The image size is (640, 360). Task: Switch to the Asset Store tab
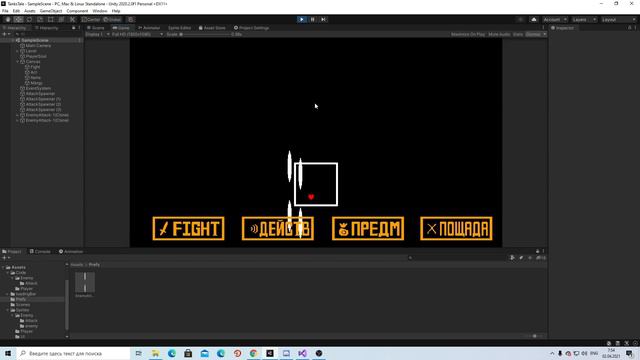tap(212, 28)
